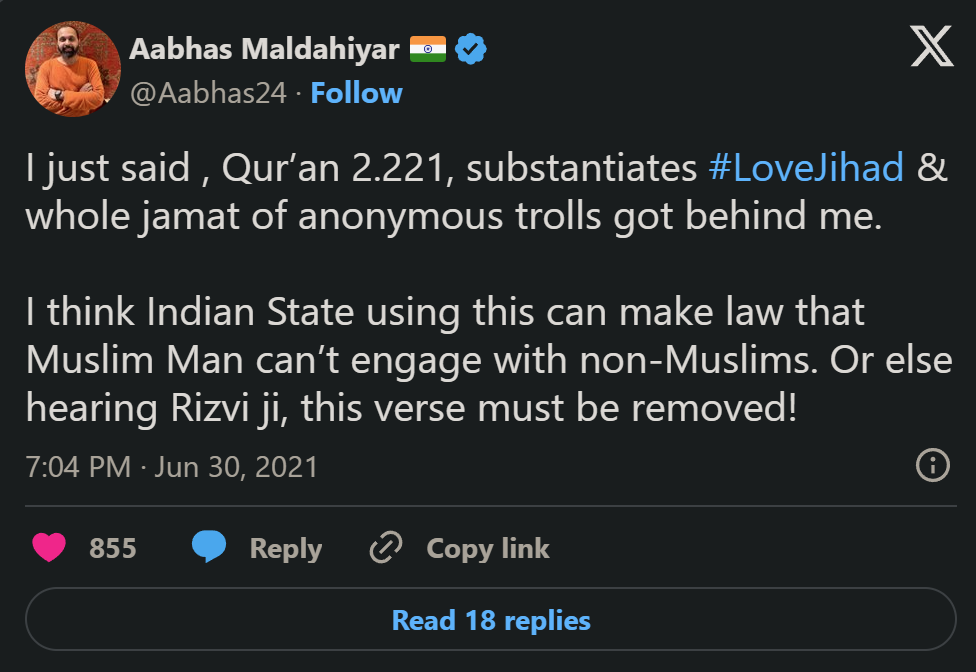The height and width of the screenshot is (672, 976).
Task: Open the tweet info circle icon
Action: click(932, 465)
